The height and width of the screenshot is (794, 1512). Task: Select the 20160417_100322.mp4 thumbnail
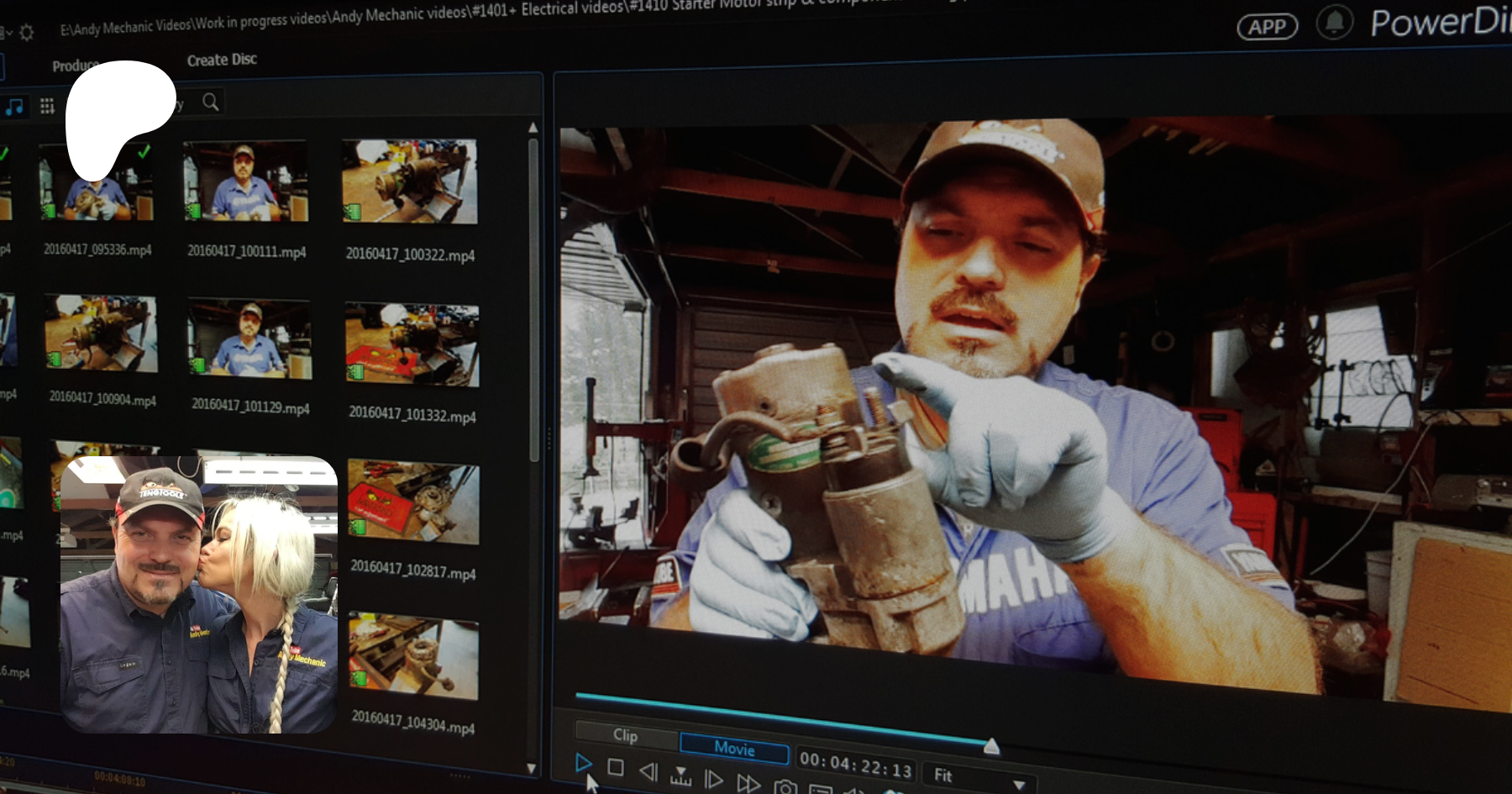tap(410, 181)
